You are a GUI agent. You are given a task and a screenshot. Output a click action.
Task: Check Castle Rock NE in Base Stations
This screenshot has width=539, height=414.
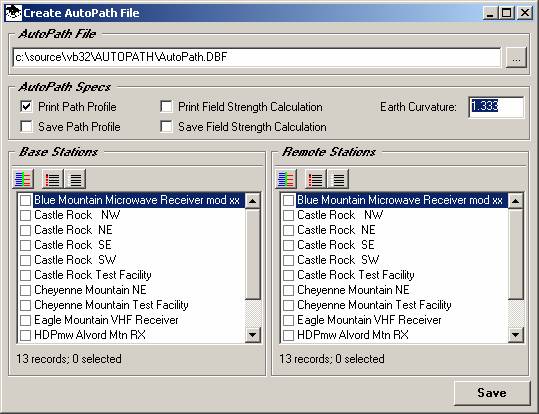[x=25, y=230]
